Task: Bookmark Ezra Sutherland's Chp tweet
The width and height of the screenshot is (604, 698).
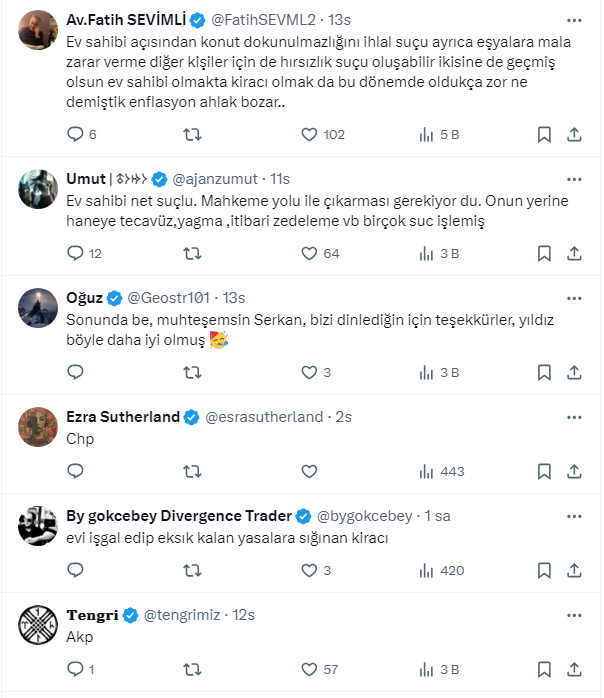Action: 544,471
